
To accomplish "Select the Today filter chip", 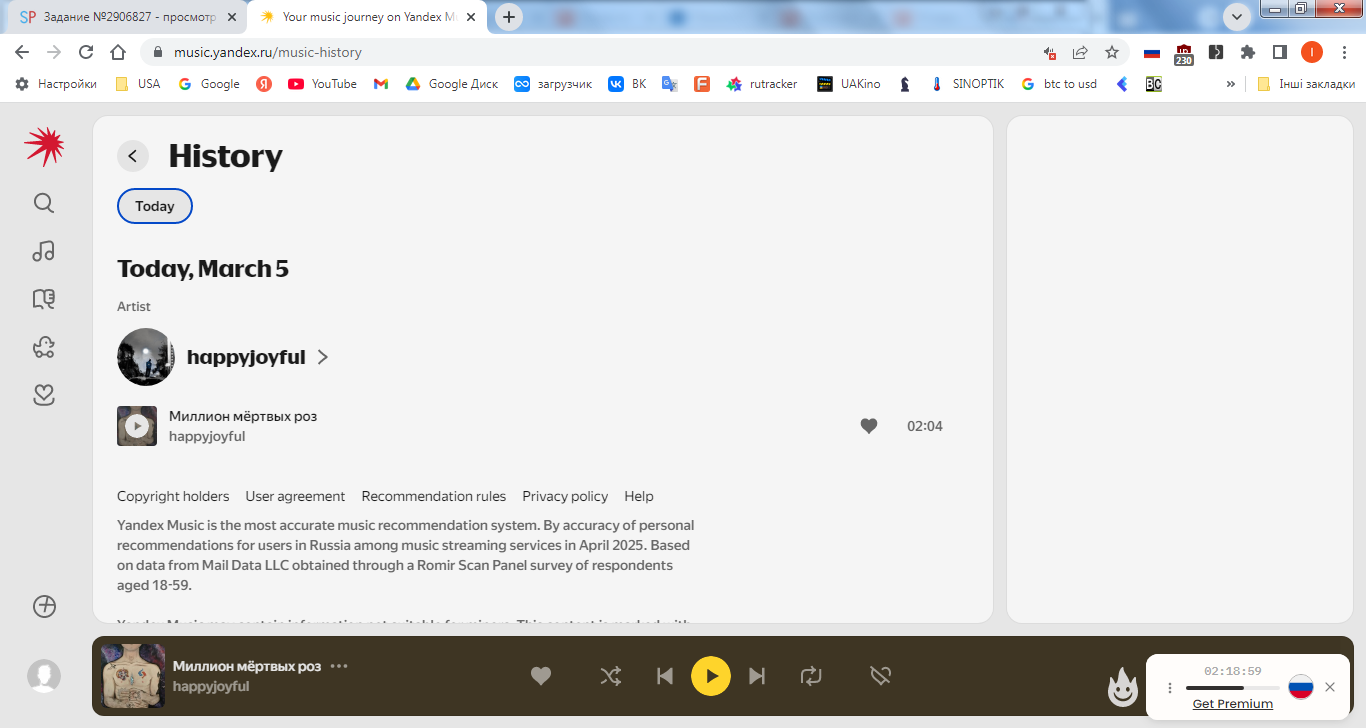I will [x=155, y=206].
